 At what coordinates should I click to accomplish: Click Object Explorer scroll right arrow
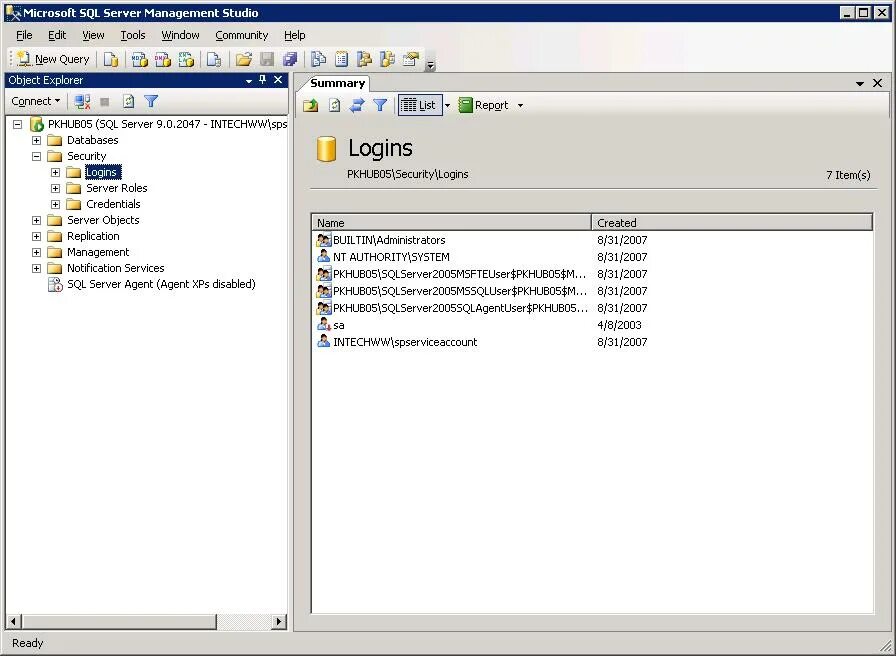[x=279, y=622]
